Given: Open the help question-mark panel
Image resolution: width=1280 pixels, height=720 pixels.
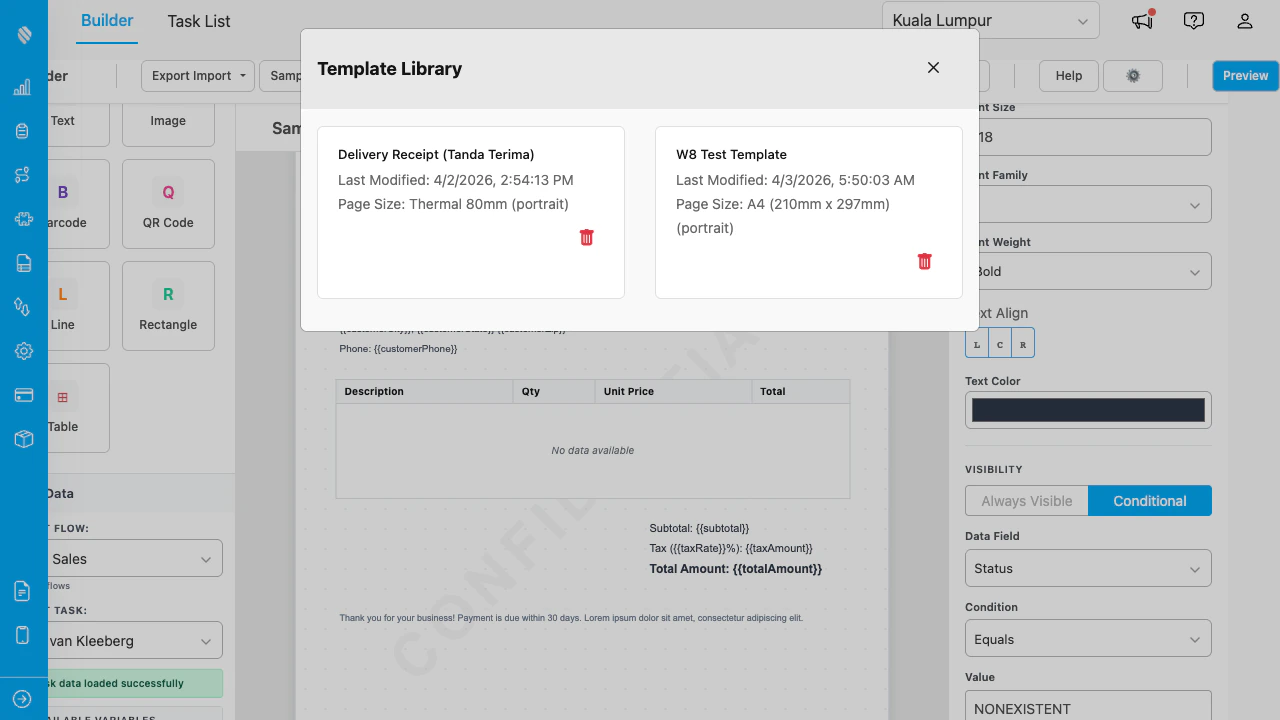Looking at the screenshot, I should click(1193, 20).
